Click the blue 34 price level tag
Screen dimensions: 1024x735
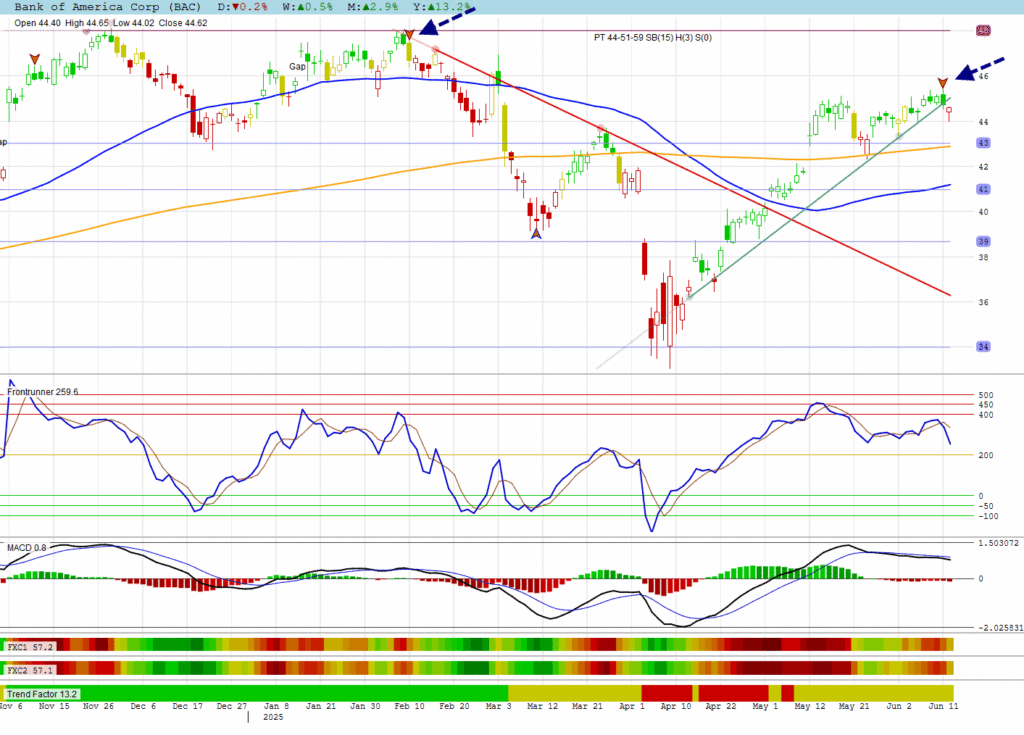point(983,347)
